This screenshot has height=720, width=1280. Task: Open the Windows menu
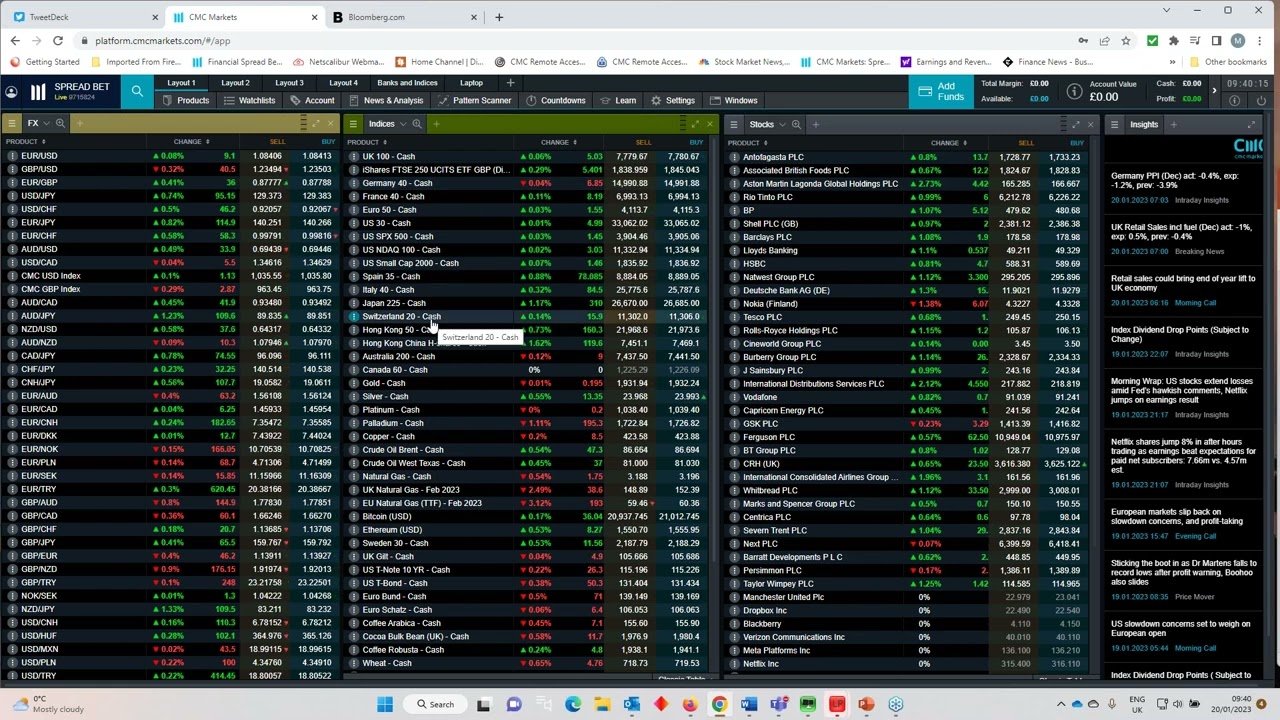click(734, 100)
